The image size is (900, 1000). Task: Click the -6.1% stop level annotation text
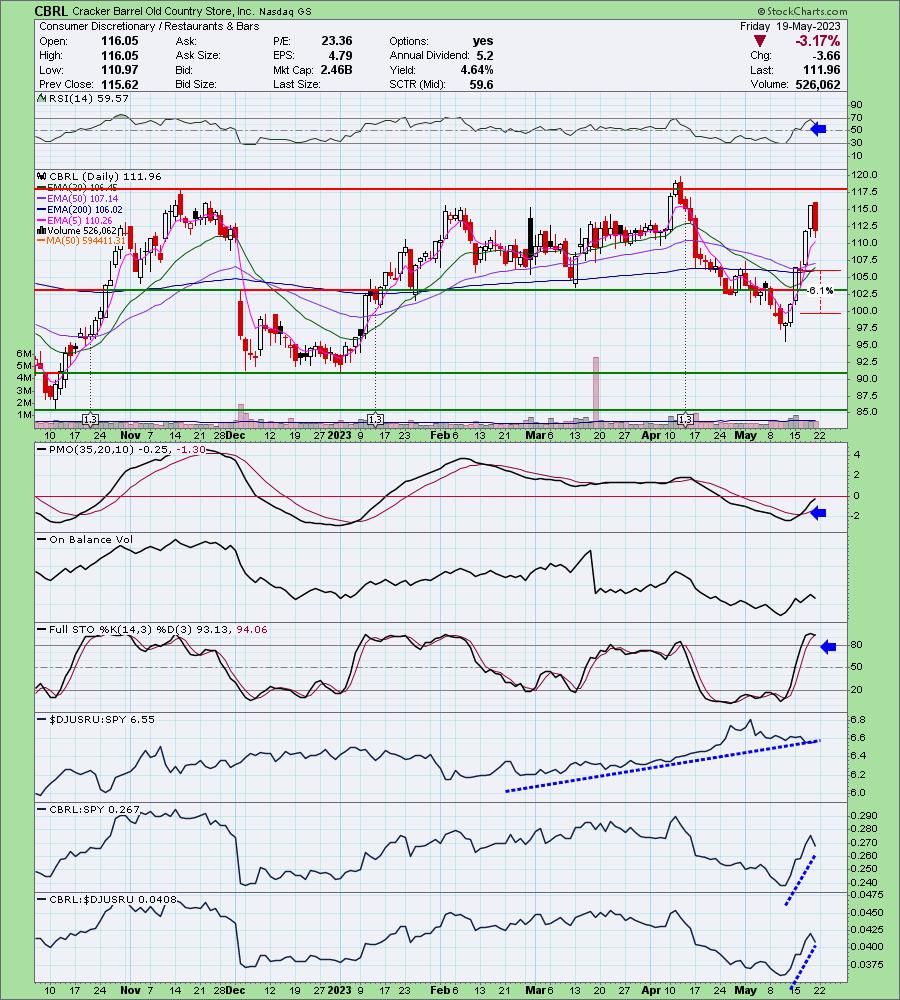820,291
